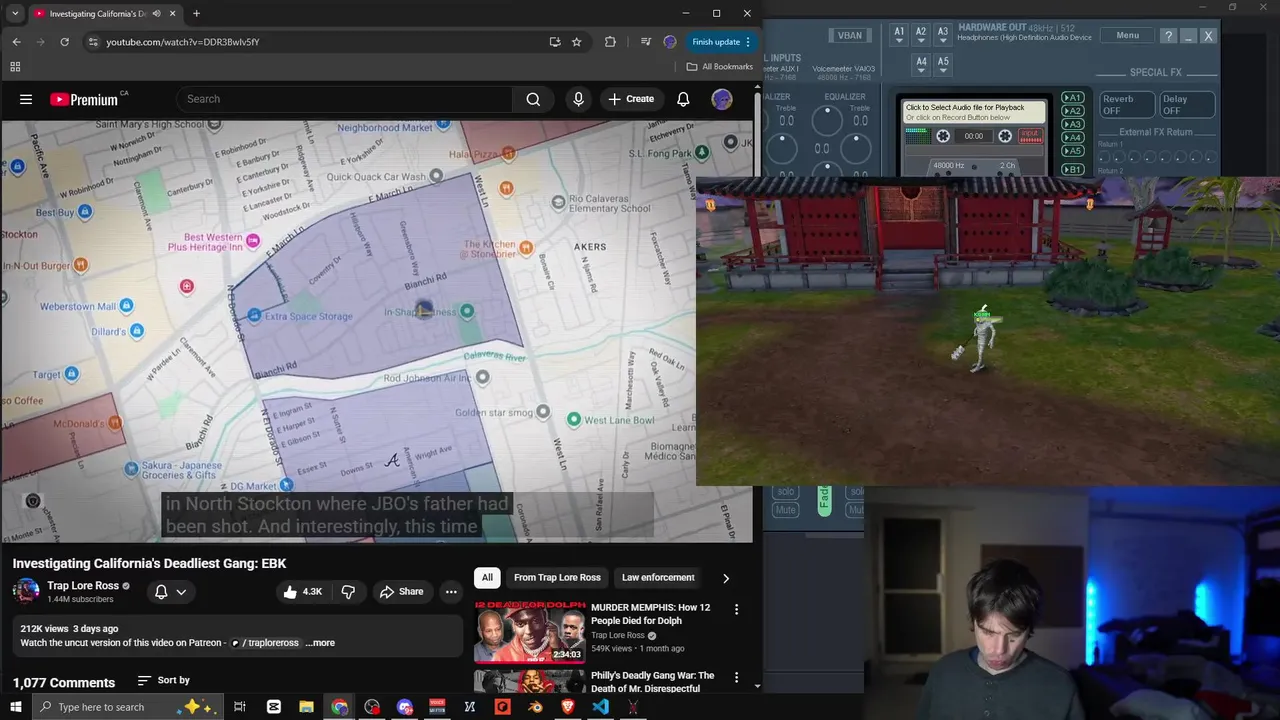The image size is (1280, 720).
Task: Open A4 hardware output device dropdown
Action: click(x=921, y=65)
